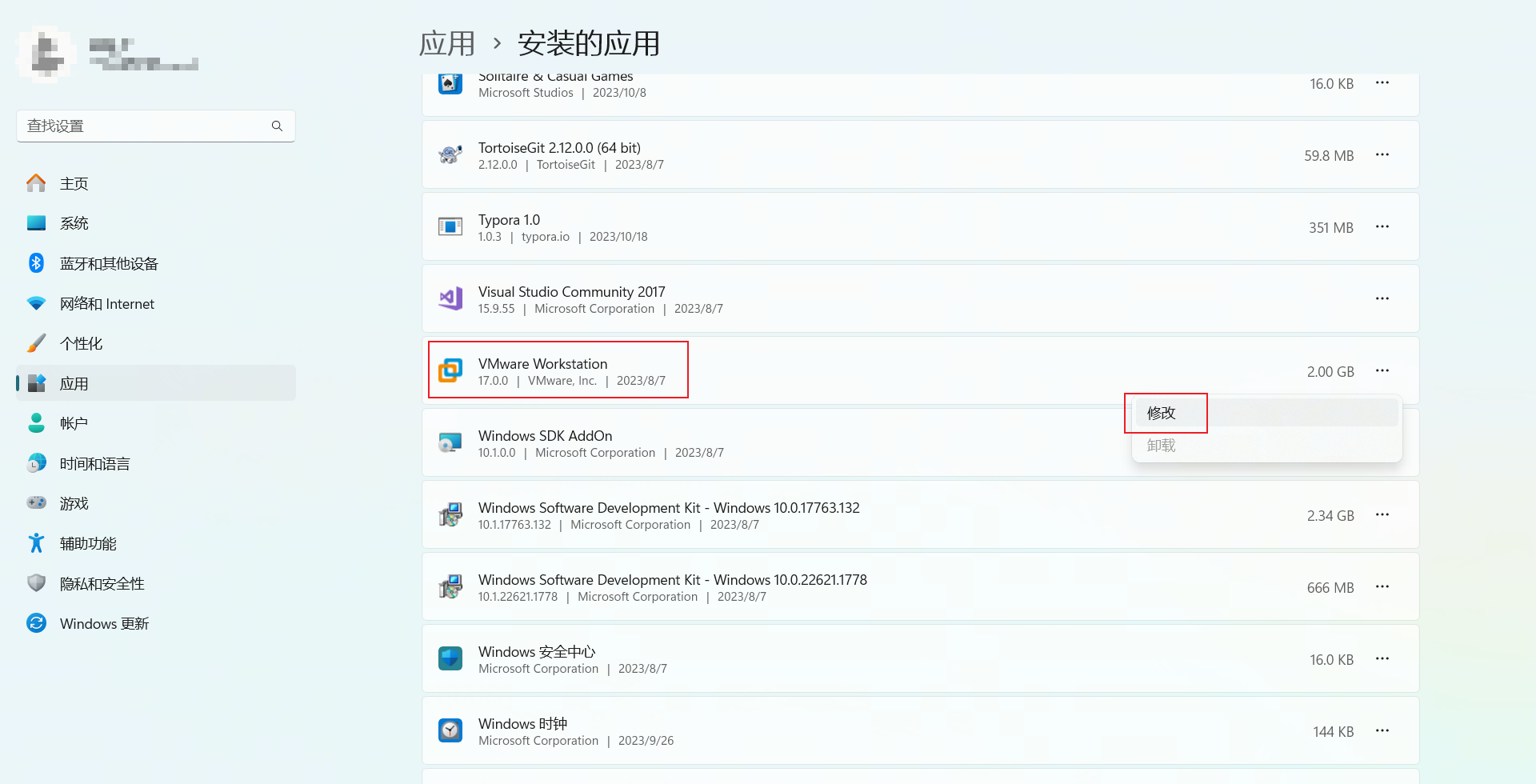Focus the 查找设置 search field

[156, 126]
